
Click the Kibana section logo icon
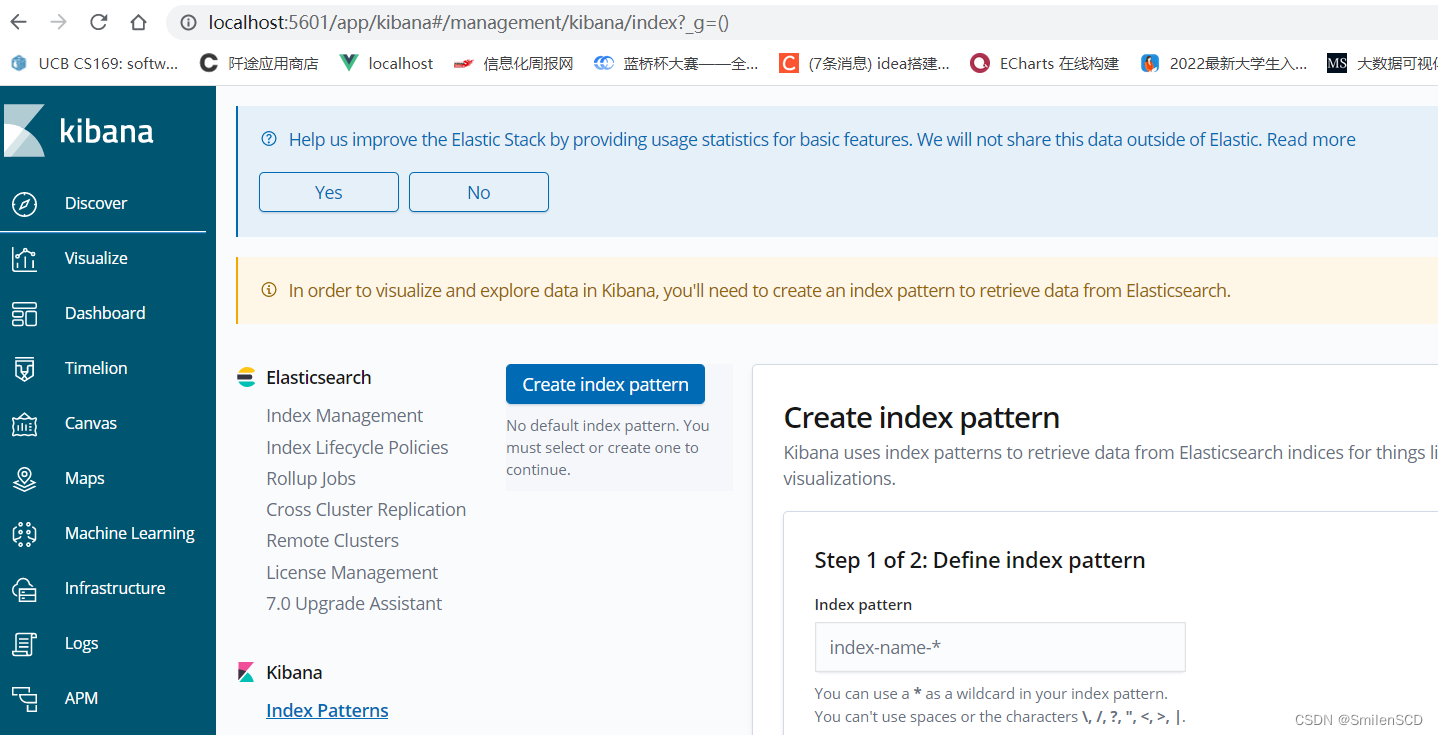tap(246, 673)
